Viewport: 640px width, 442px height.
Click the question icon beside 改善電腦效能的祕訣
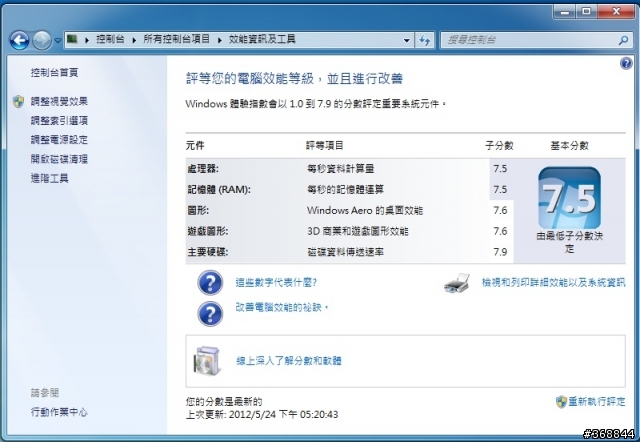pos(210,314)
